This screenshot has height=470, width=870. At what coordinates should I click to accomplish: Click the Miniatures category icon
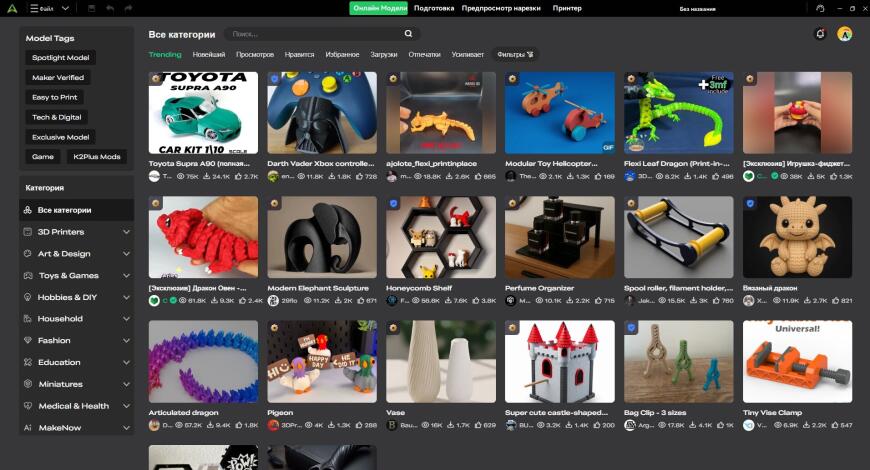click(28, 383)
